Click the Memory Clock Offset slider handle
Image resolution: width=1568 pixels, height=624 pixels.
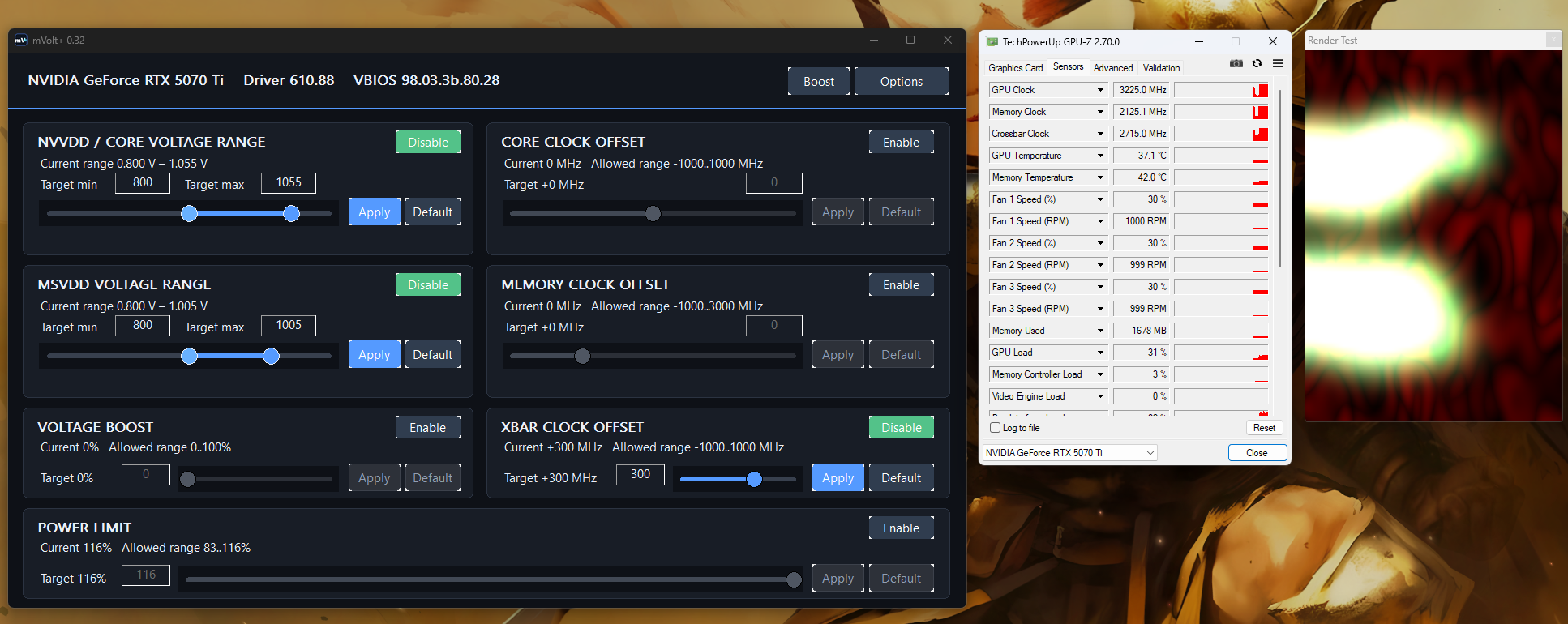click(582, 356)
